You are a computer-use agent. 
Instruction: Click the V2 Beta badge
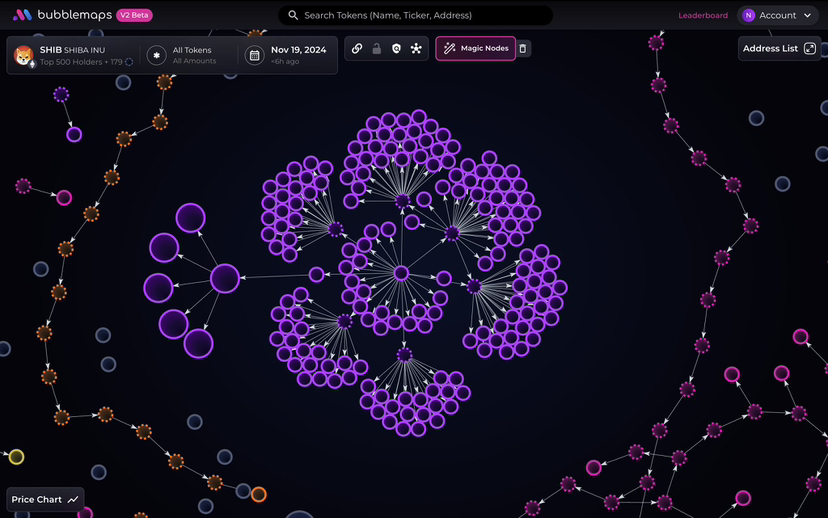coord(134,15)
